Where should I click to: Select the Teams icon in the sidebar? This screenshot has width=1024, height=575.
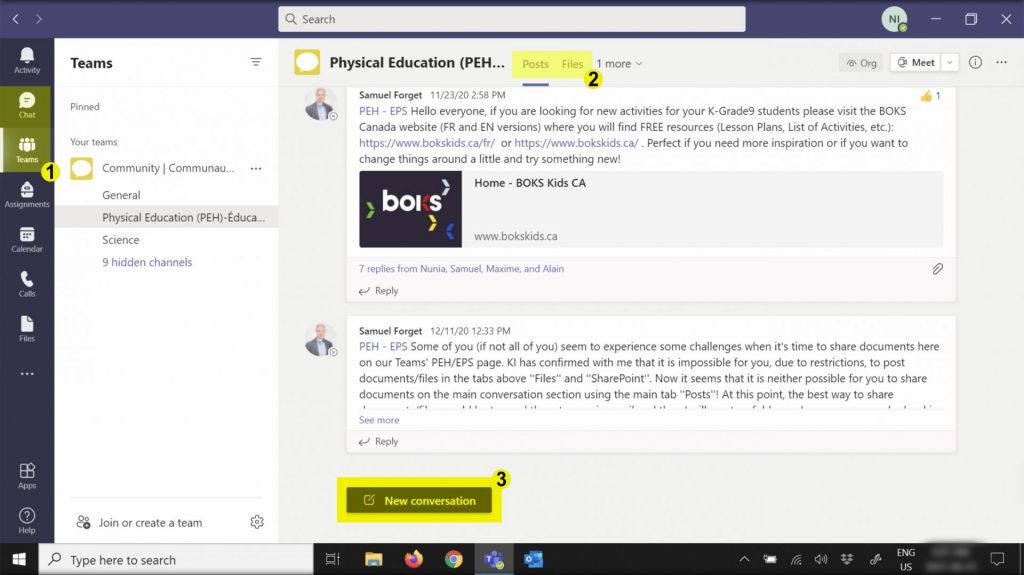(x=27, y=150)
